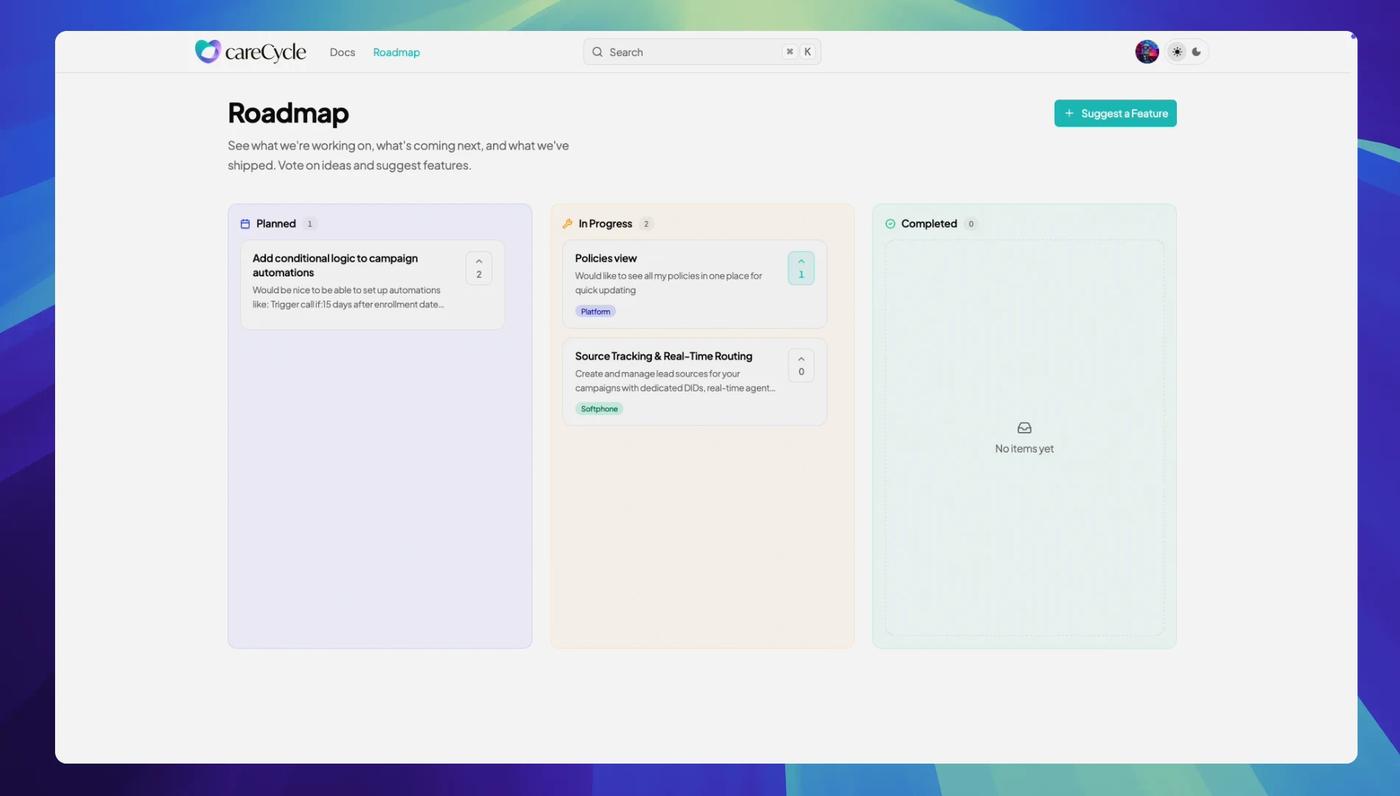Click the calendar icon beside Planned header

(245, 224)
